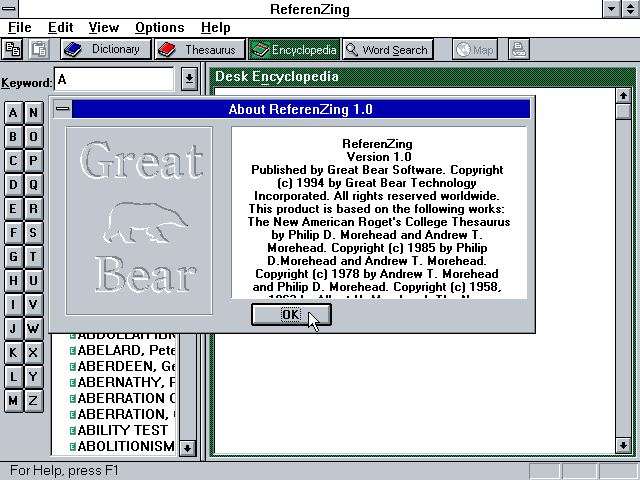Click OK in About dialog
The width and height of the screenshot is (640, 480).
pyautogui.click(x=291, y=315)
